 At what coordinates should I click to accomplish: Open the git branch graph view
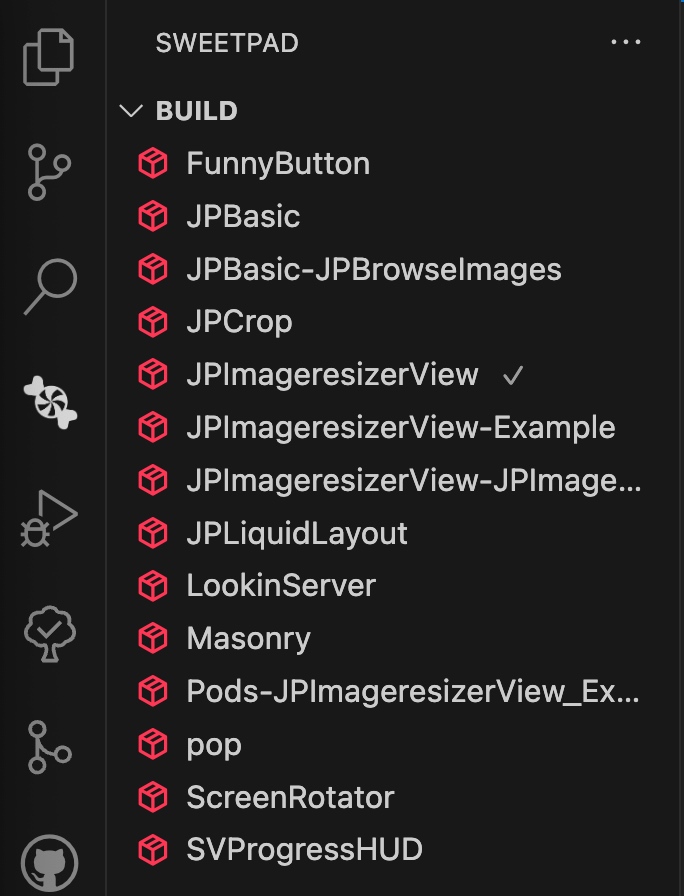[50, 746]
